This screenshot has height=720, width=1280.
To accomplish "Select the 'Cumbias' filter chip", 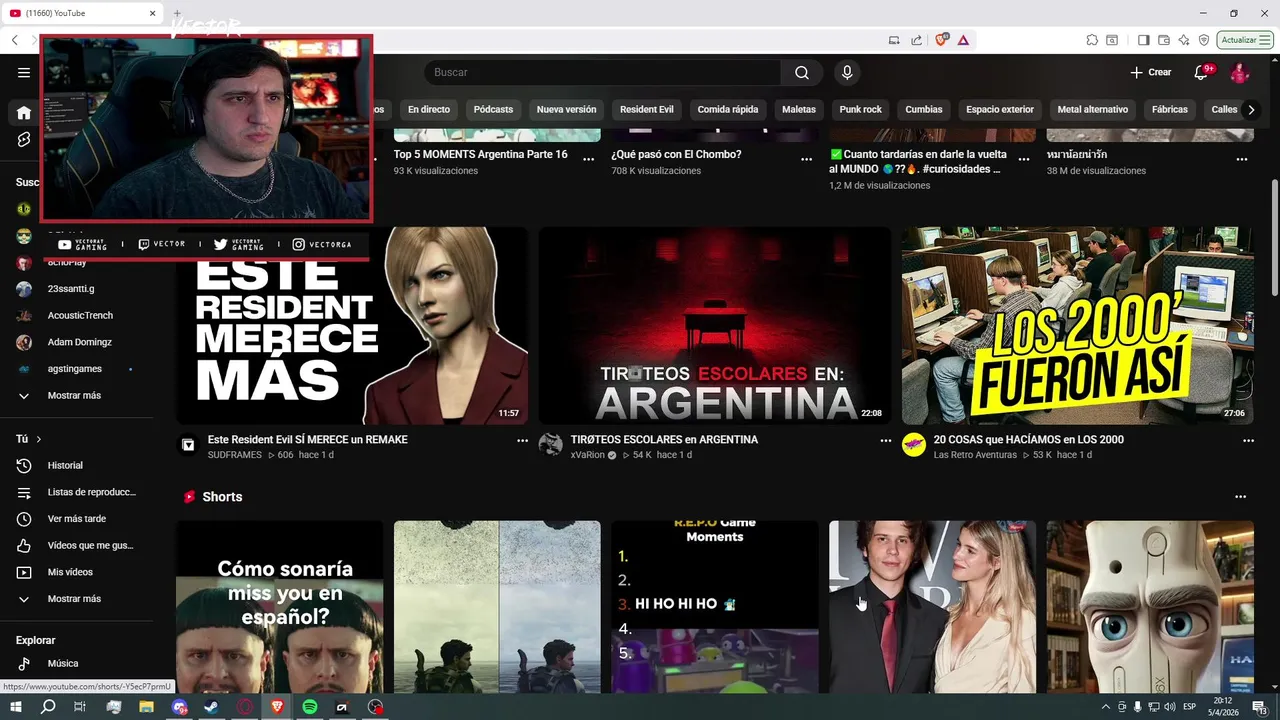I will [x=924, y=109].
